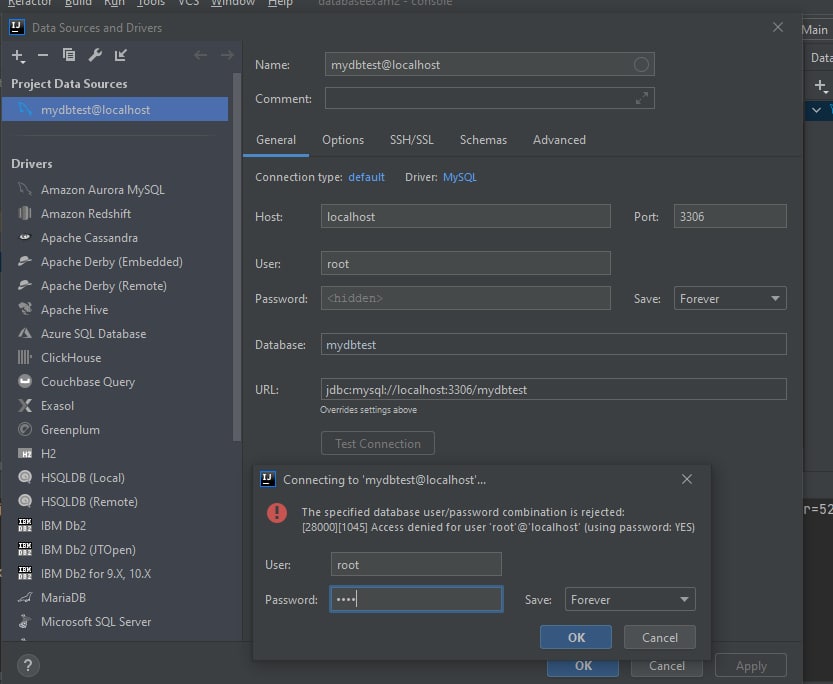Select IBM Db2 for 9.X, 10.X driver
The image size is (833, 684).
[96, 574]
